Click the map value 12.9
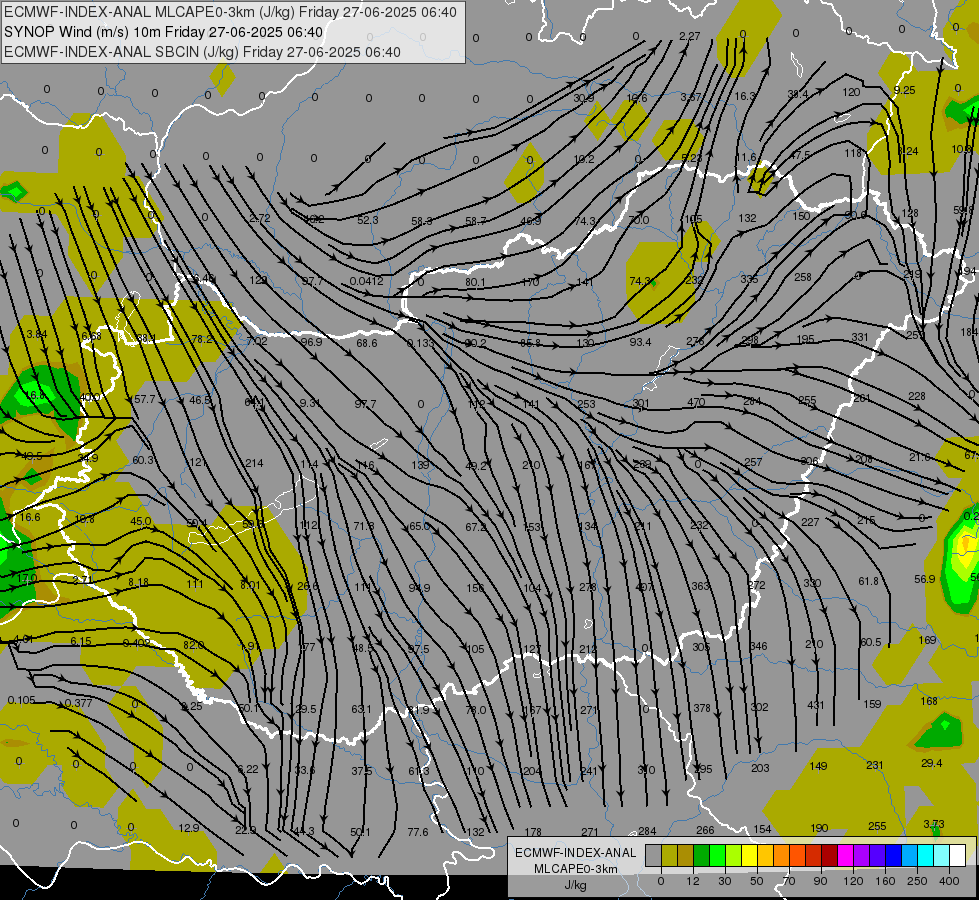 pos(189,828)
